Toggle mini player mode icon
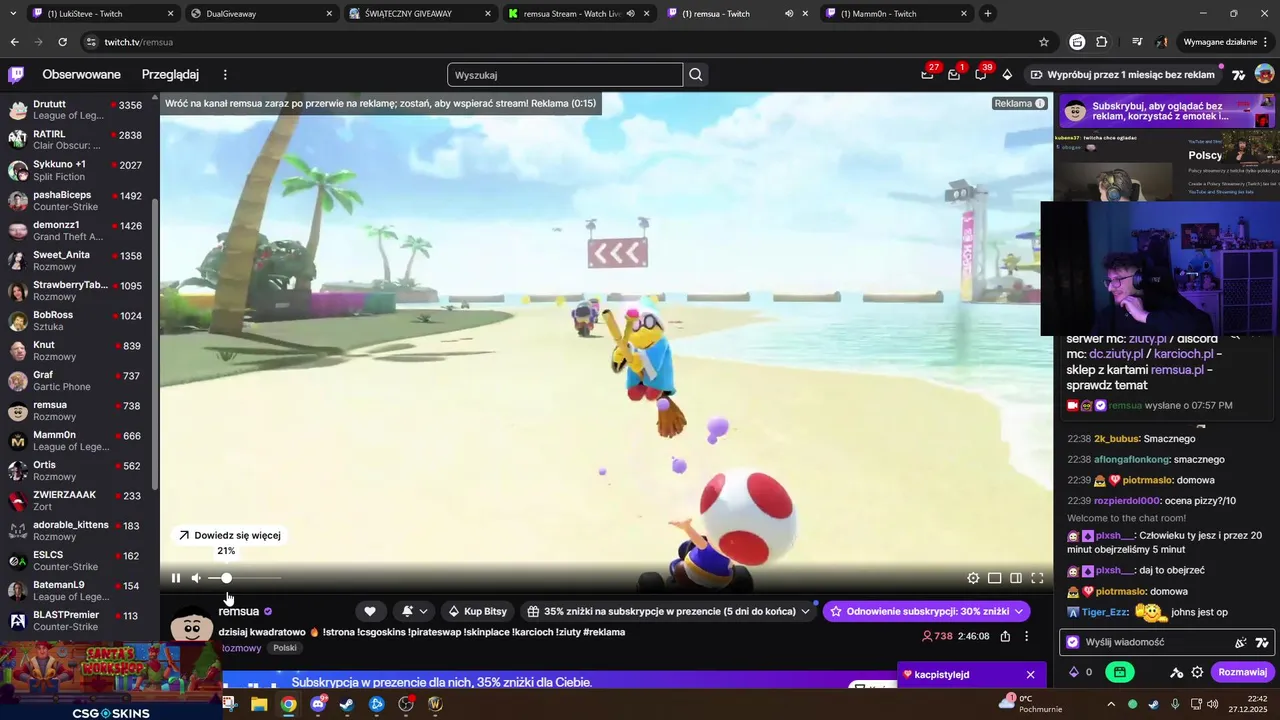This screenshot has width=1280, height=720. 994,578
